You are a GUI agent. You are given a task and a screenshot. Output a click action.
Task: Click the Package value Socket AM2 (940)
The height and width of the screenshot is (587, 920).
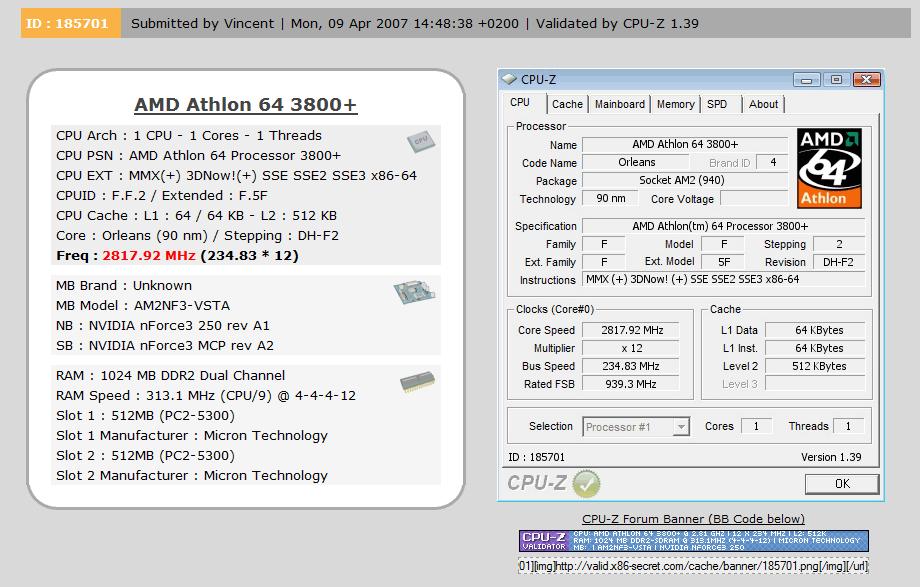685,180
